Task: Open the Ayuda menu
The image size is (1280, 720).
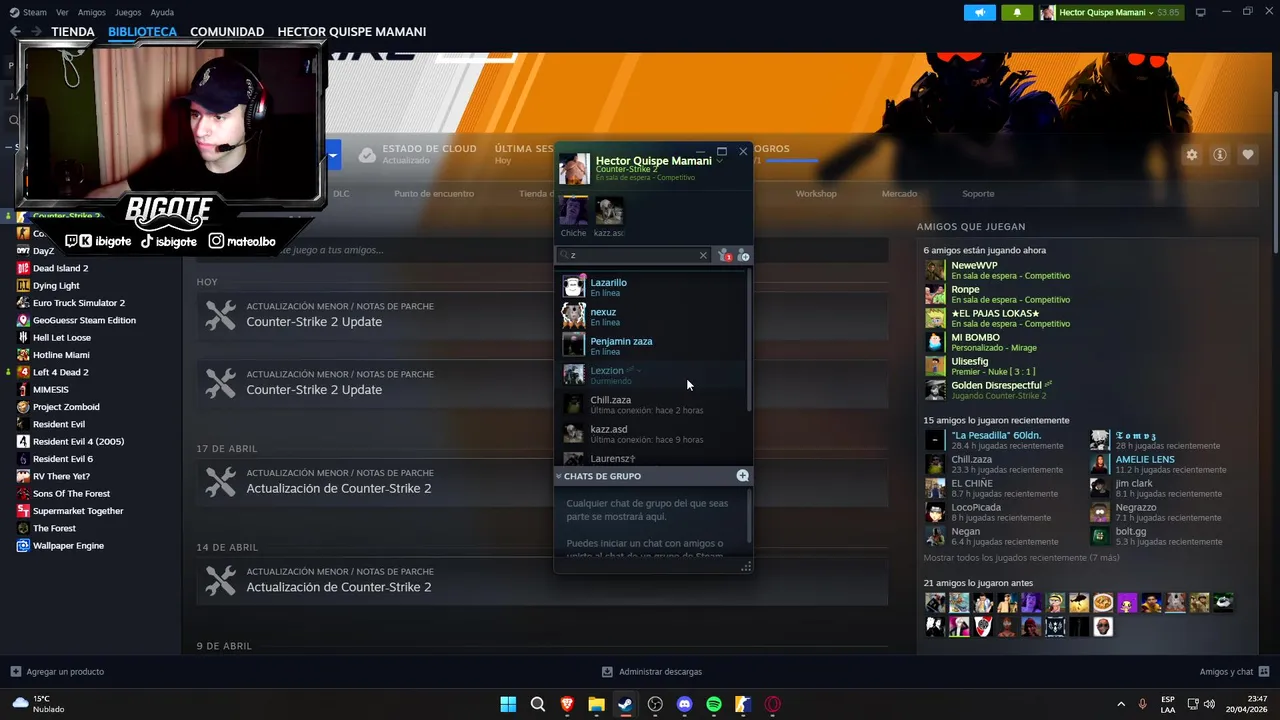Action: click(x=162, y=12)
